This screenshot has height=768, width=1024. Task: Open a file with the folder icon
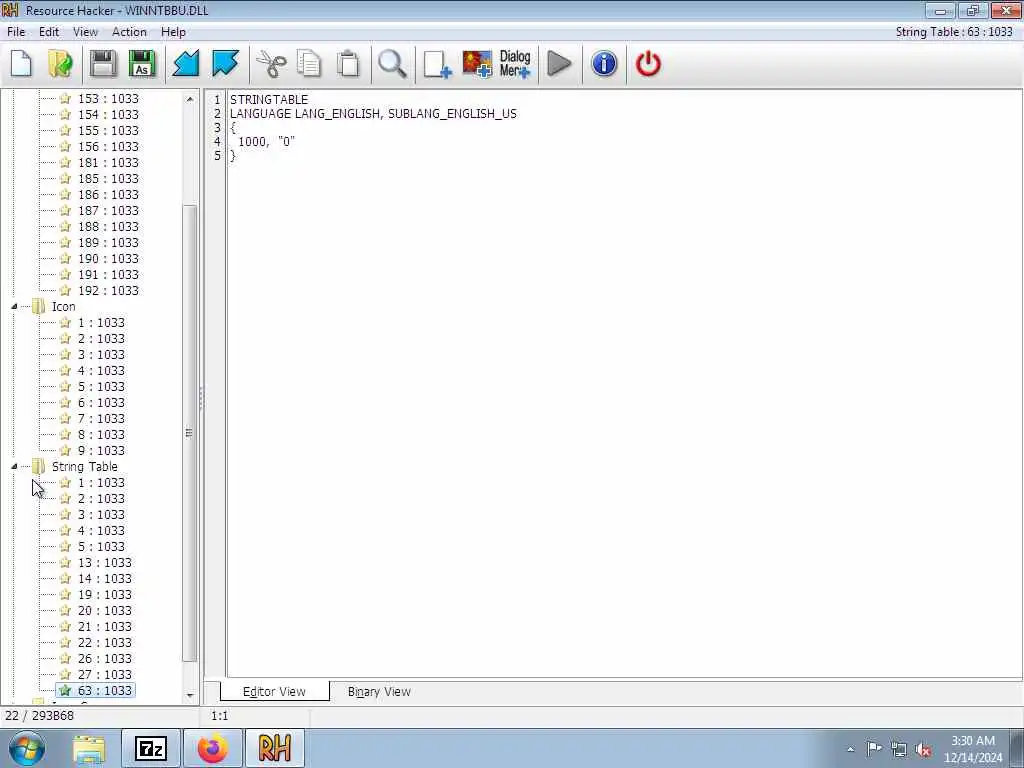coord(61,64)
